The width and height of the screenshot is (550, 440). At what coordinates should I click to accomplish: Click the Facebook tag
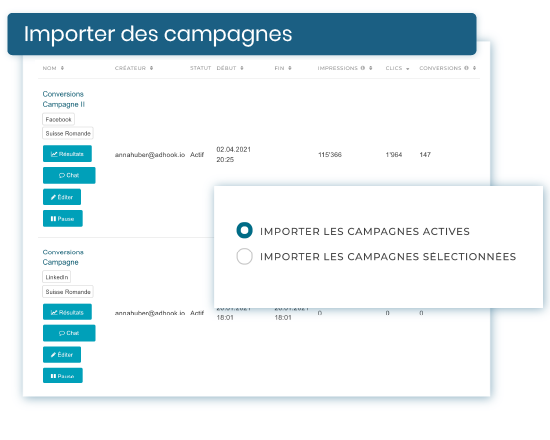(x=58, y=119)
